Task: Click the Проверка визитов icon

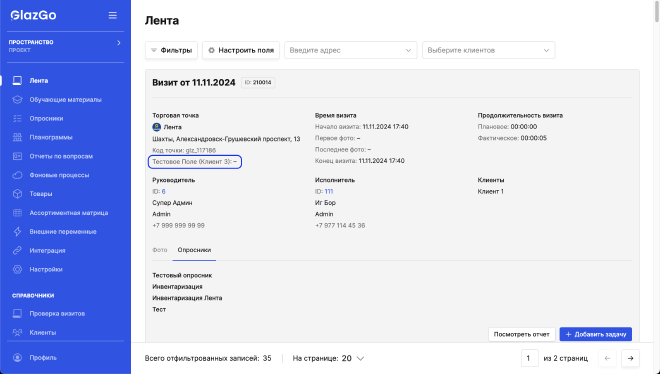Action: coord(17,313)
